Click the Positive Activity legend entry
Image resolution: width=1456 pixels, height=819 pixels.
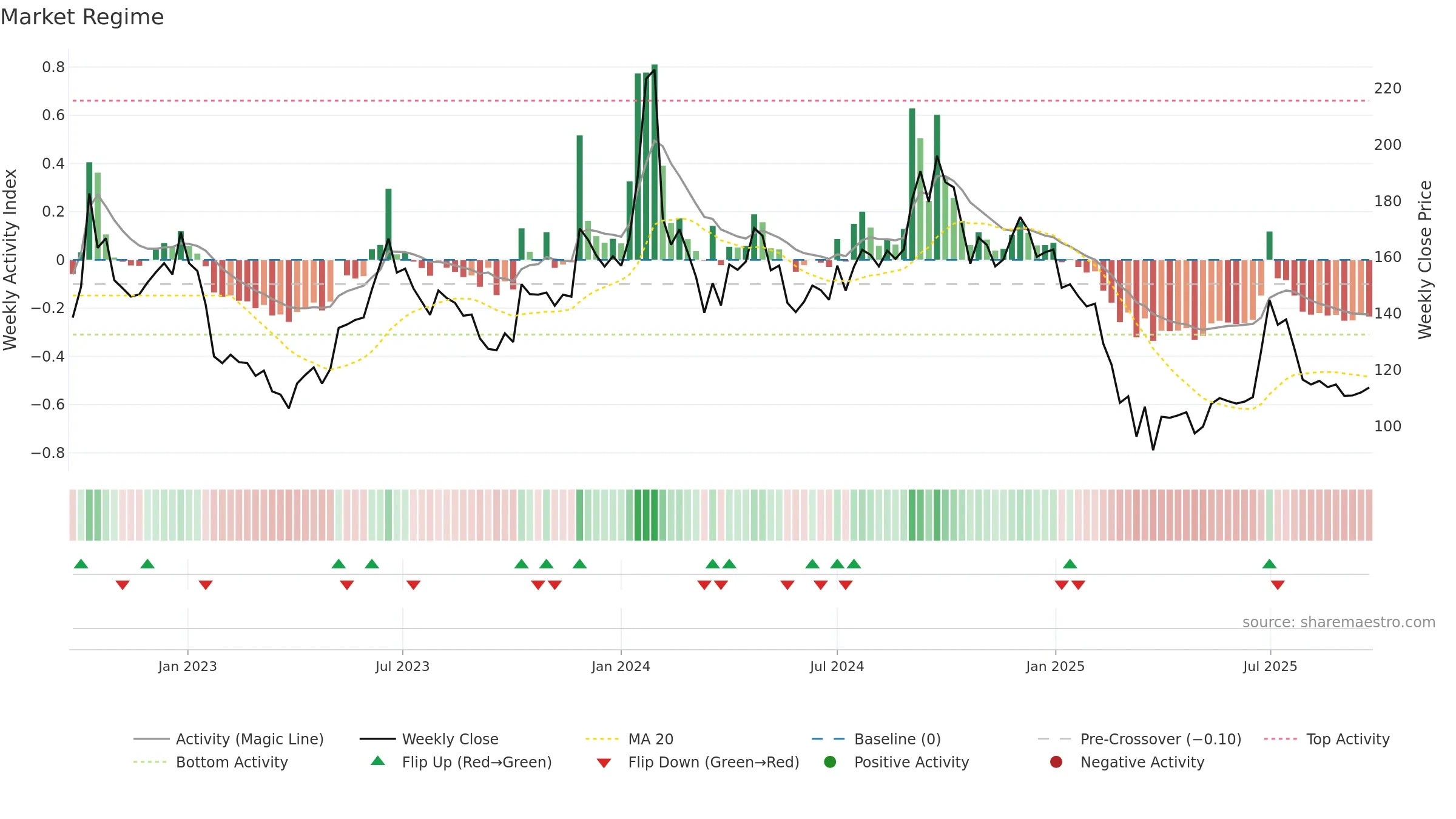click(896, 762)
